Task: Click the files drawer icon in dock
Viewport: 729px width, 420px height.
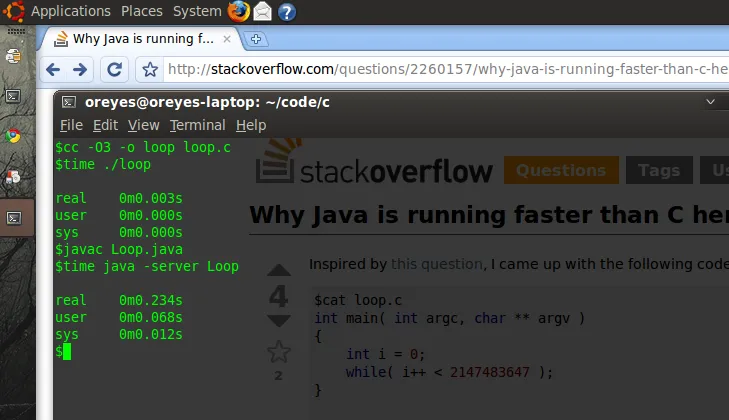Action: pos(13,56)
